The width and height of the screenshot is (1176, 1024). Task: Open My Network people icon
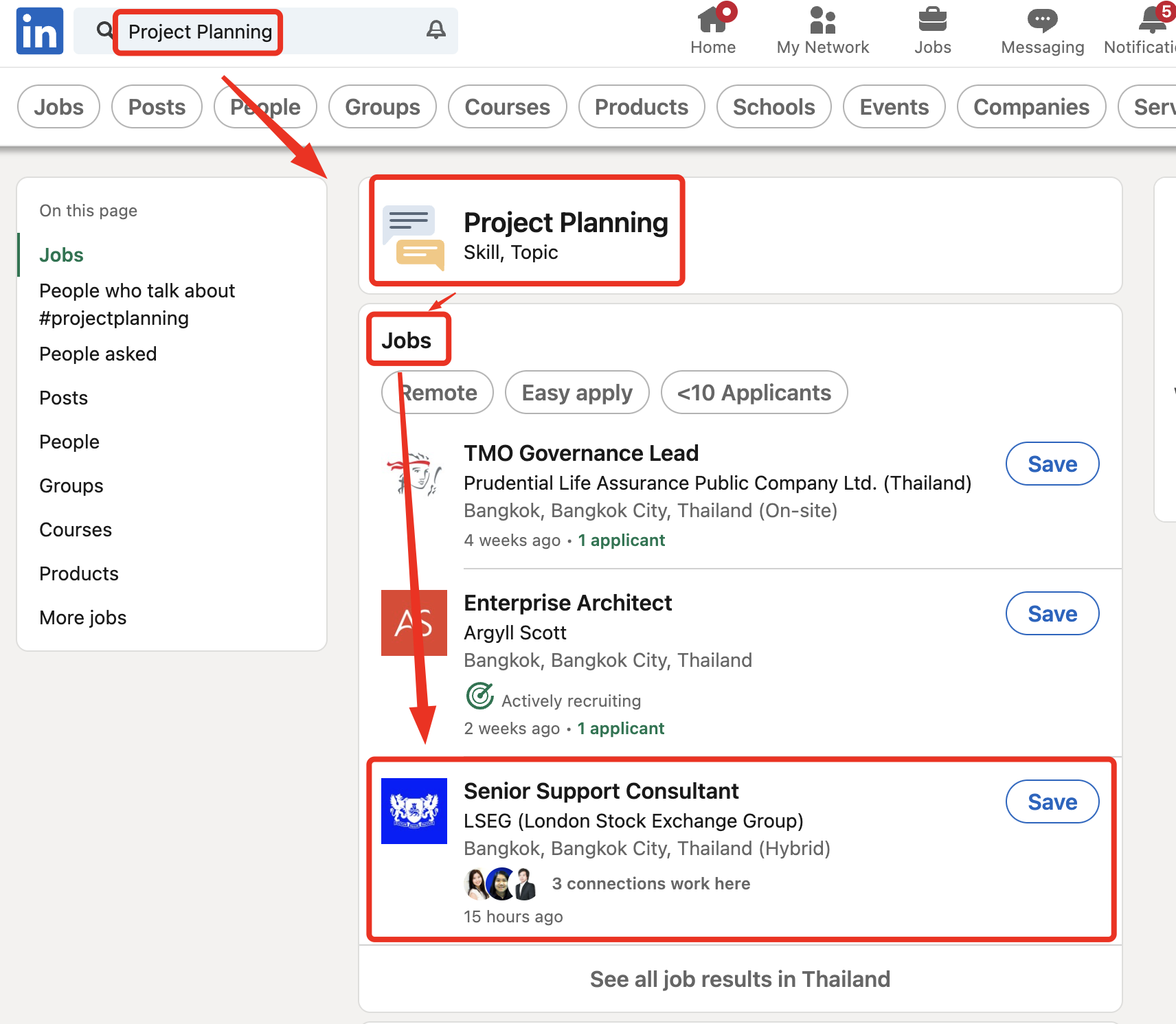[x=822, y=20]
